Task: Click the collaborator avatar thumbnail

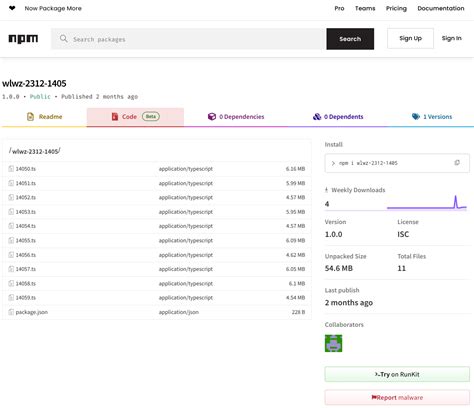Action: (333, 343)
